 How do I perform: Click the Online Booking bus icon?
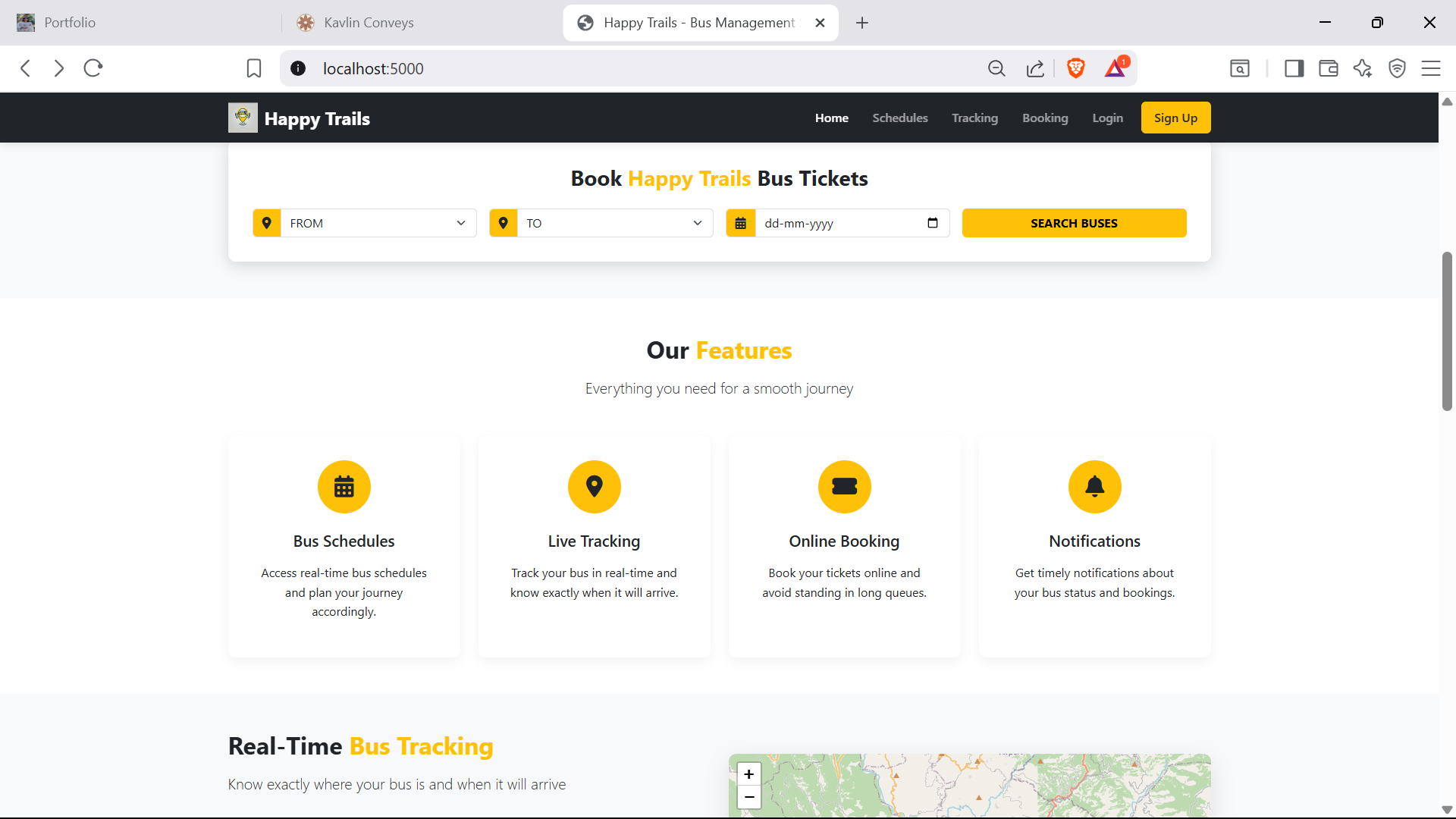844,486
